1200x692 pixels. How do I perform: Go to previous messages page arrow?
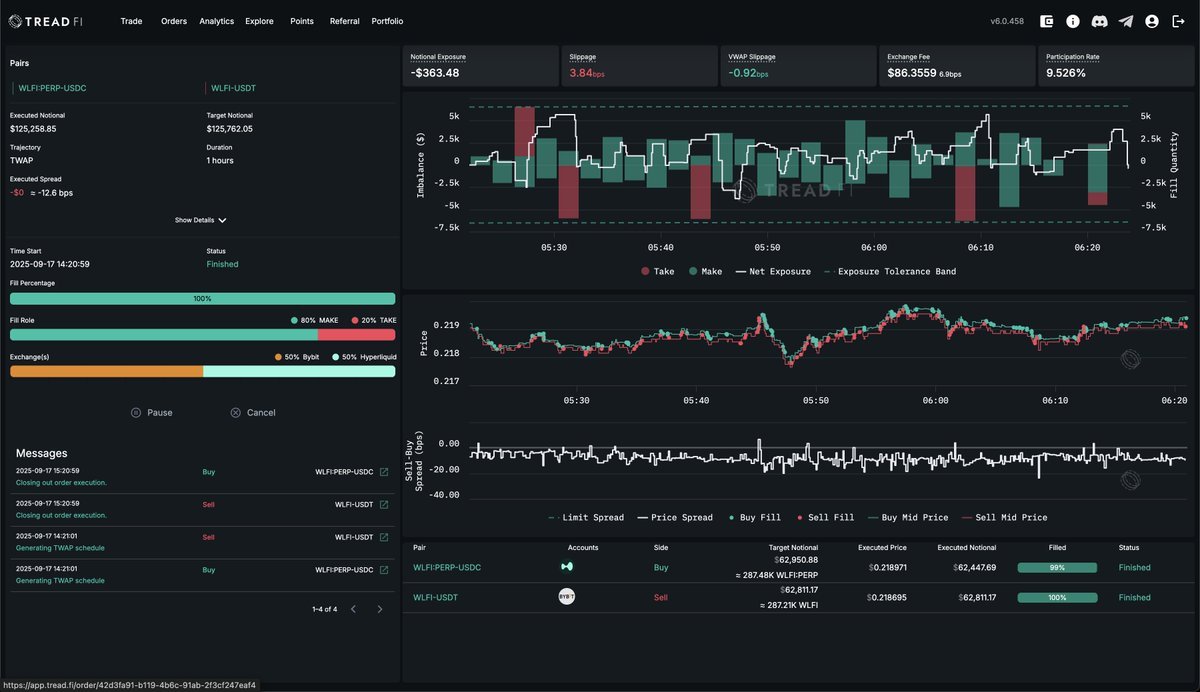(353, 609)
